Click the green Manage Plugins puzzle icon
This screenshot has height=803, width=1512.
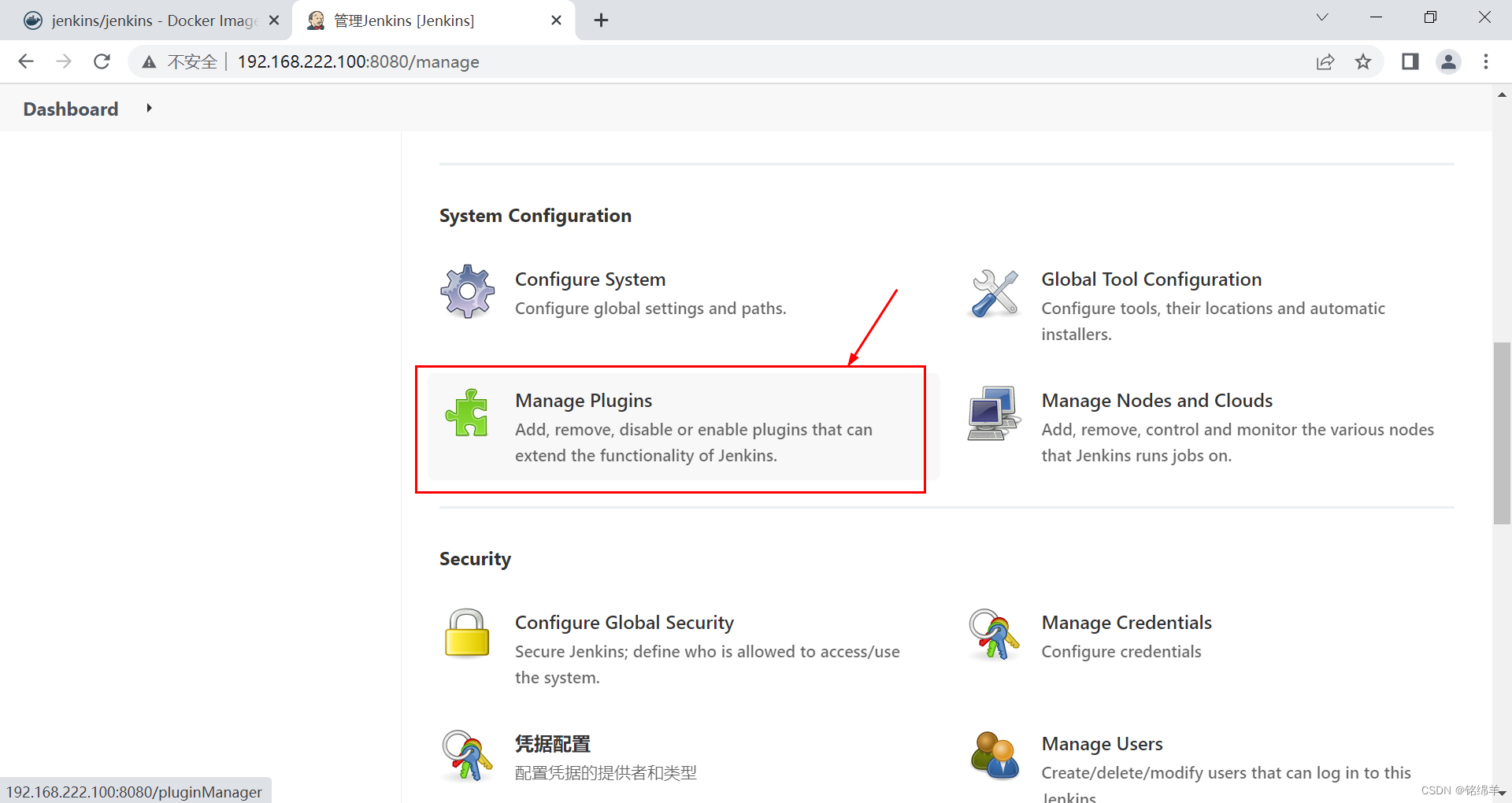click(x=467, y=413)
